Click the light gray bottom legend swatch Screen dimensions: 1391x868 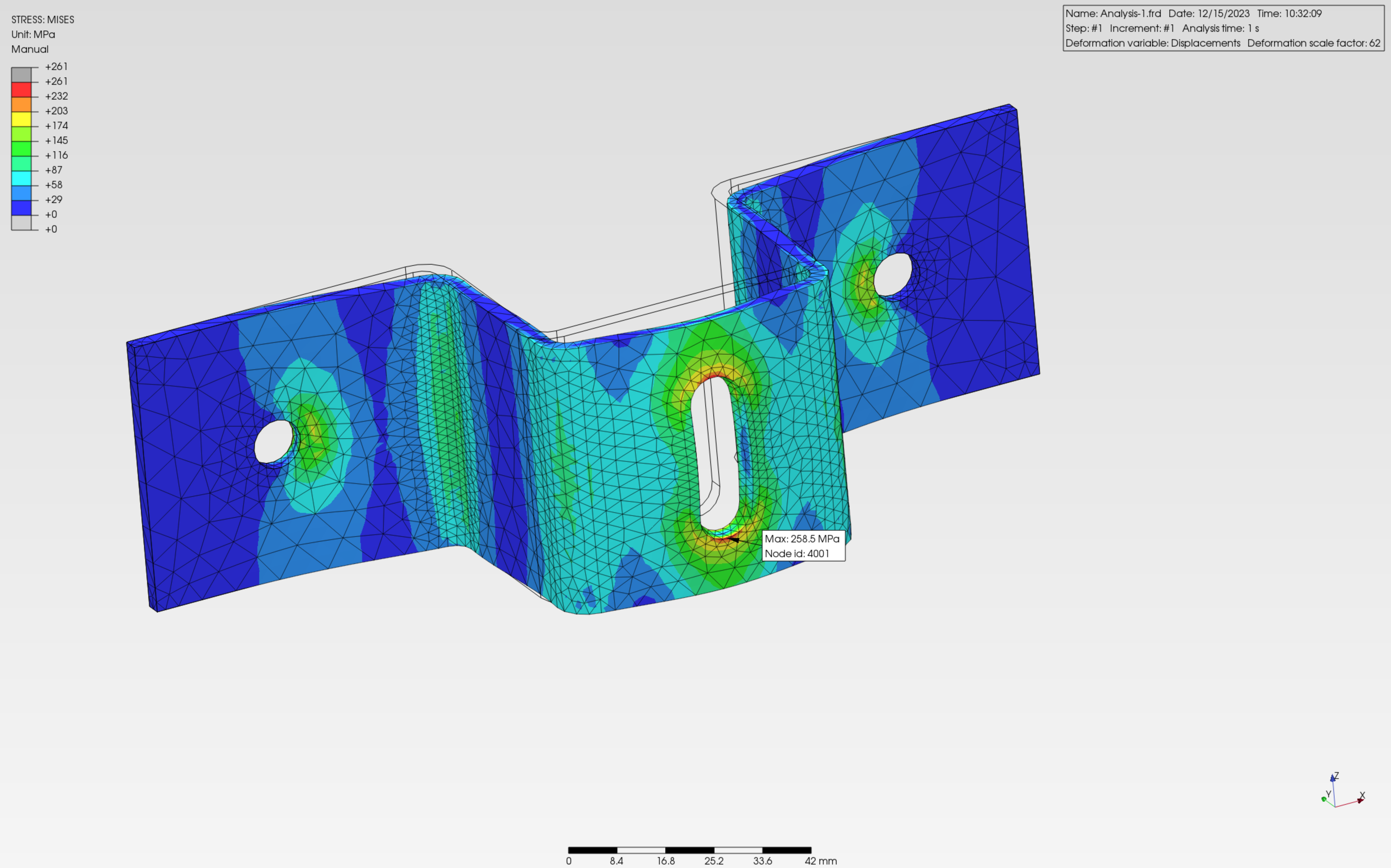[21, 222]
